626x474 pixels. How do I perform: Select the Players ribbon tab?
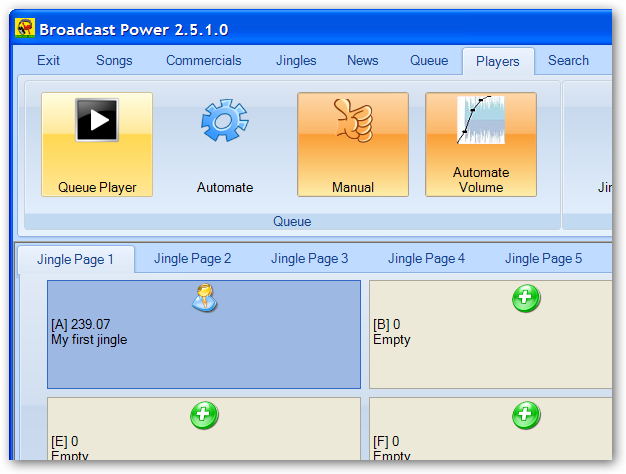(498, 61)
